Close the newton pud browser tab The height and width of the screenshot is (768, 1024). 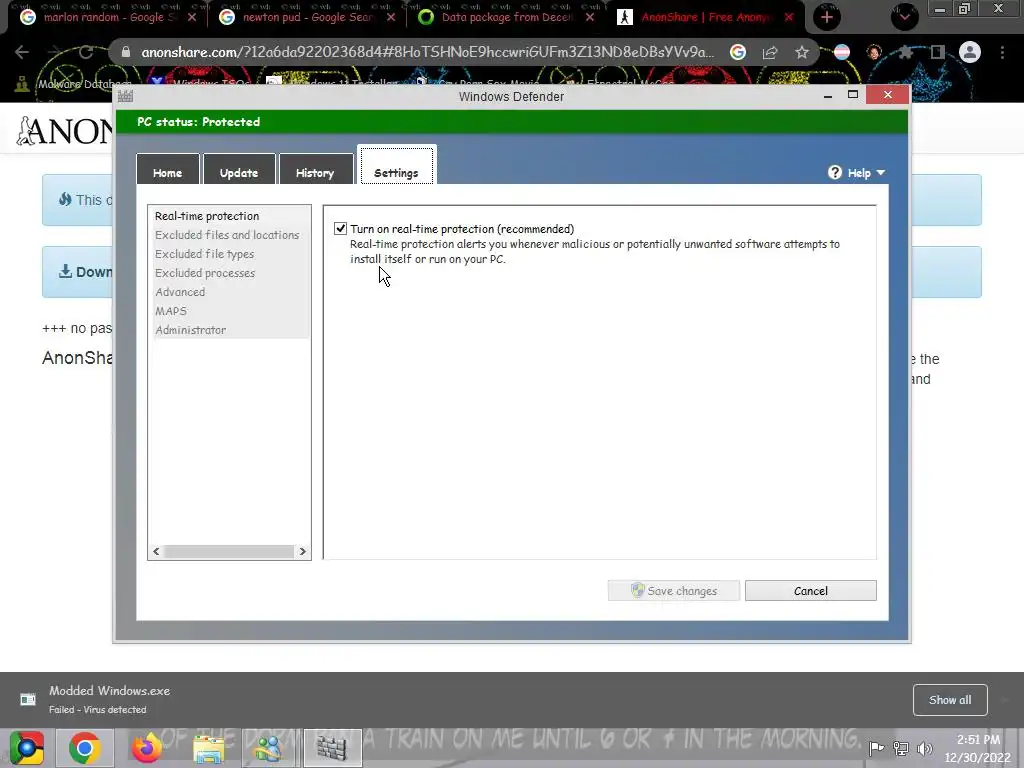tap(391, 18)
